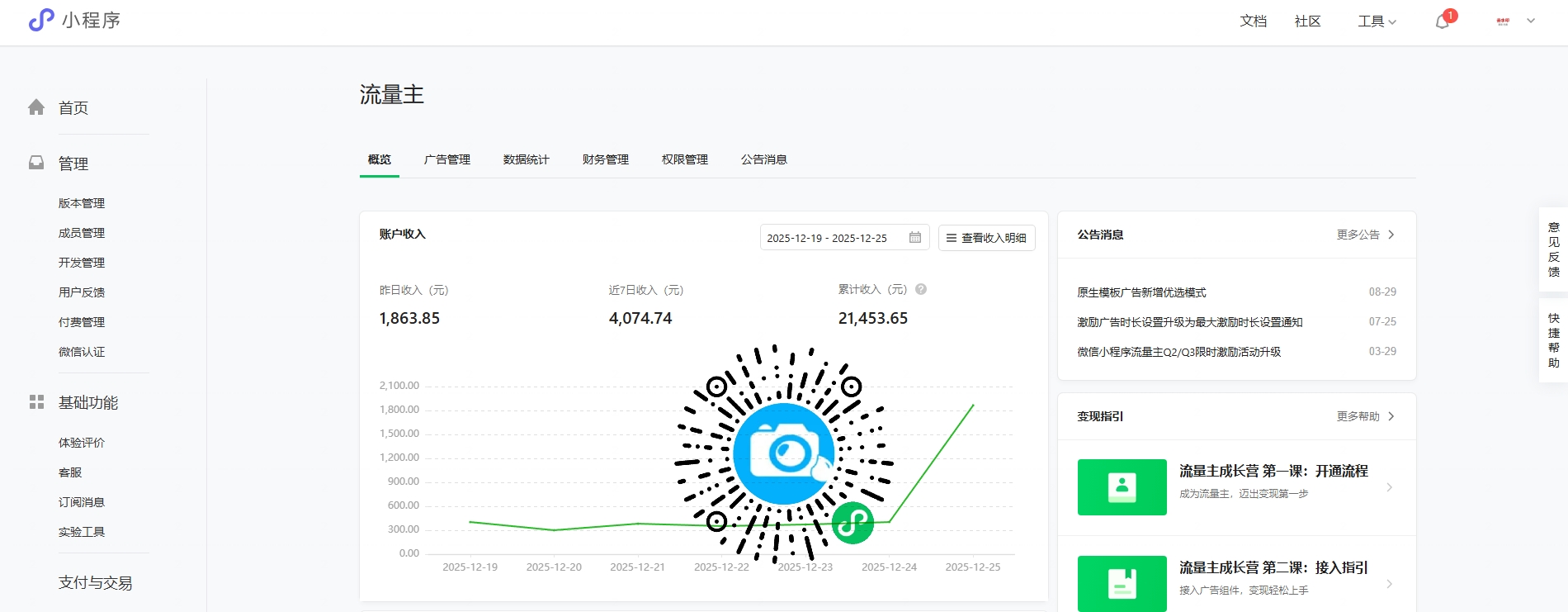Click the help question mark next to 累计收入

(x=921, y=289)
